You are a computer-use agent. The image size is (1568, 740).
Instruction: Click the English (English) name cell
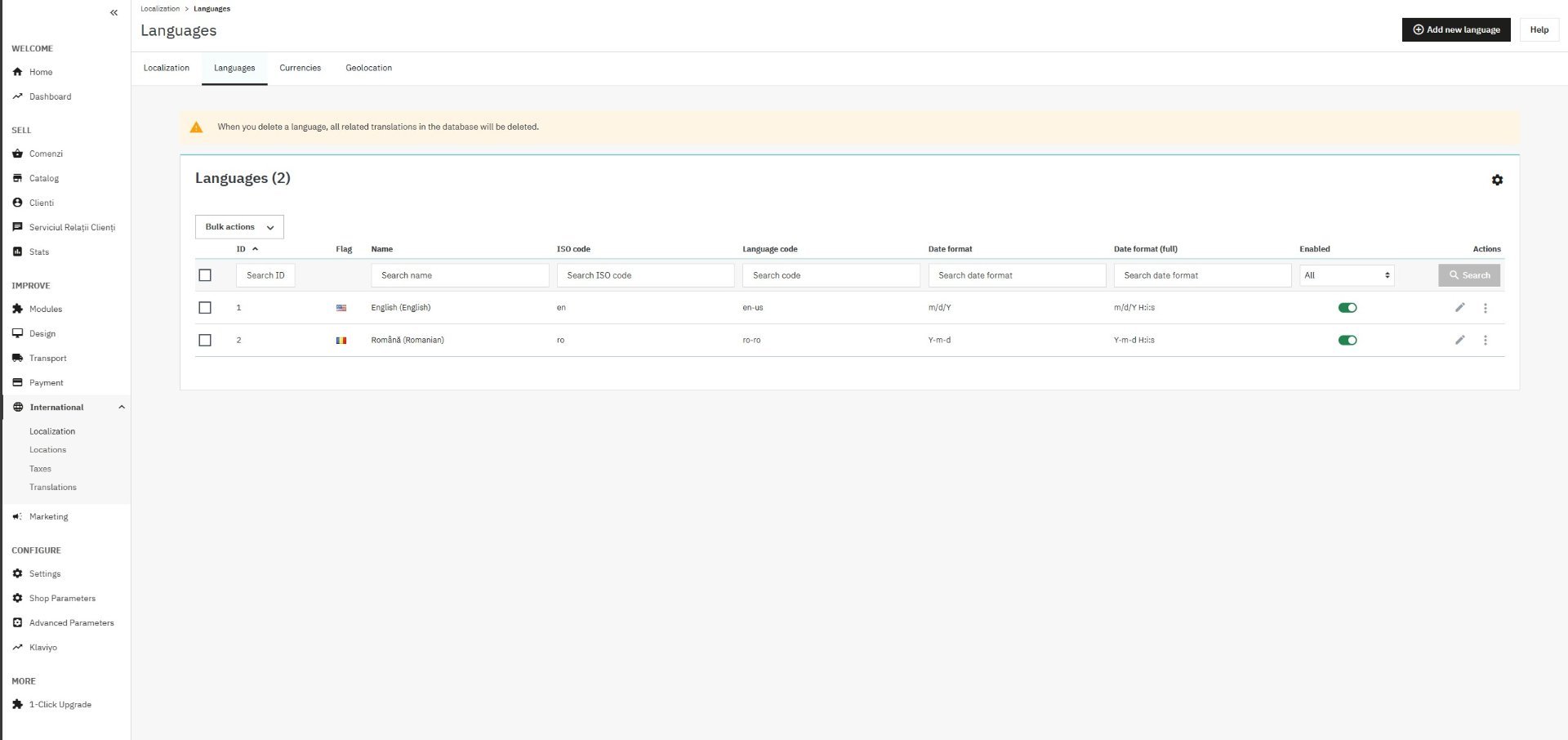pos(400,308)
